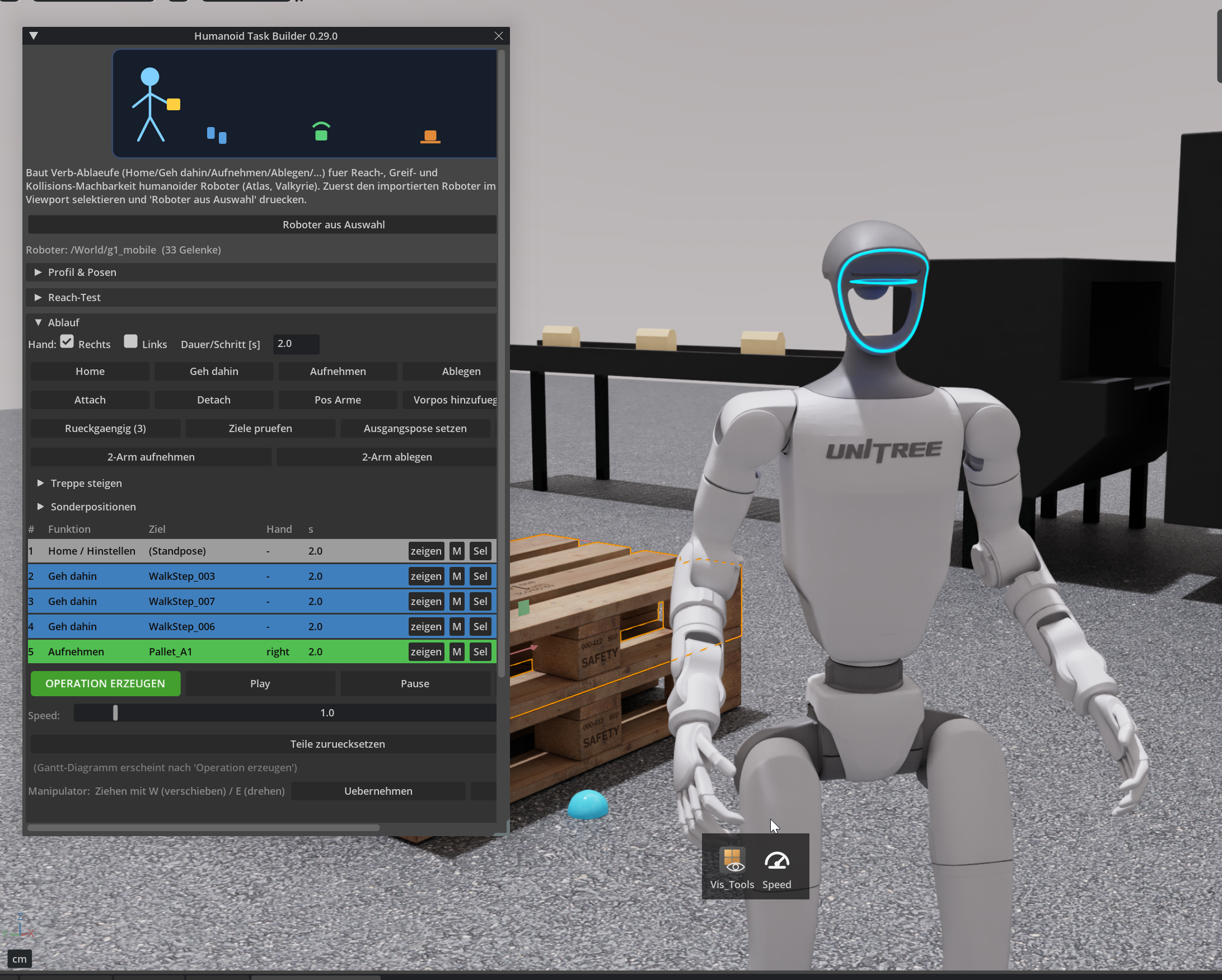Click the Attach button
The image size is (1222, 980).
click(90, 400)
